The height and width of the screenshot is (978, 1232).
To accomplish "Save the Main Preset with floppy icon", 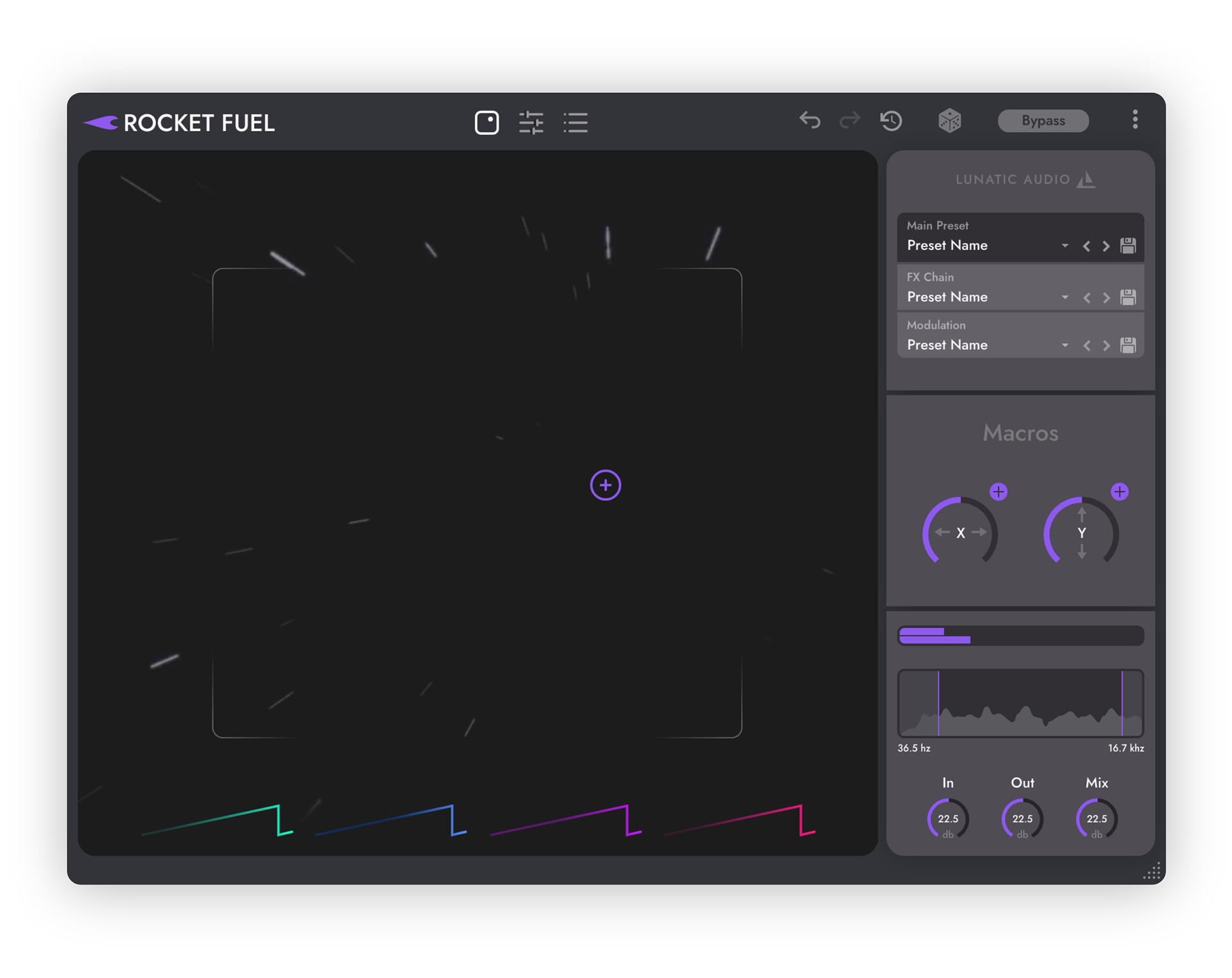I will (x=1127, y=245).
